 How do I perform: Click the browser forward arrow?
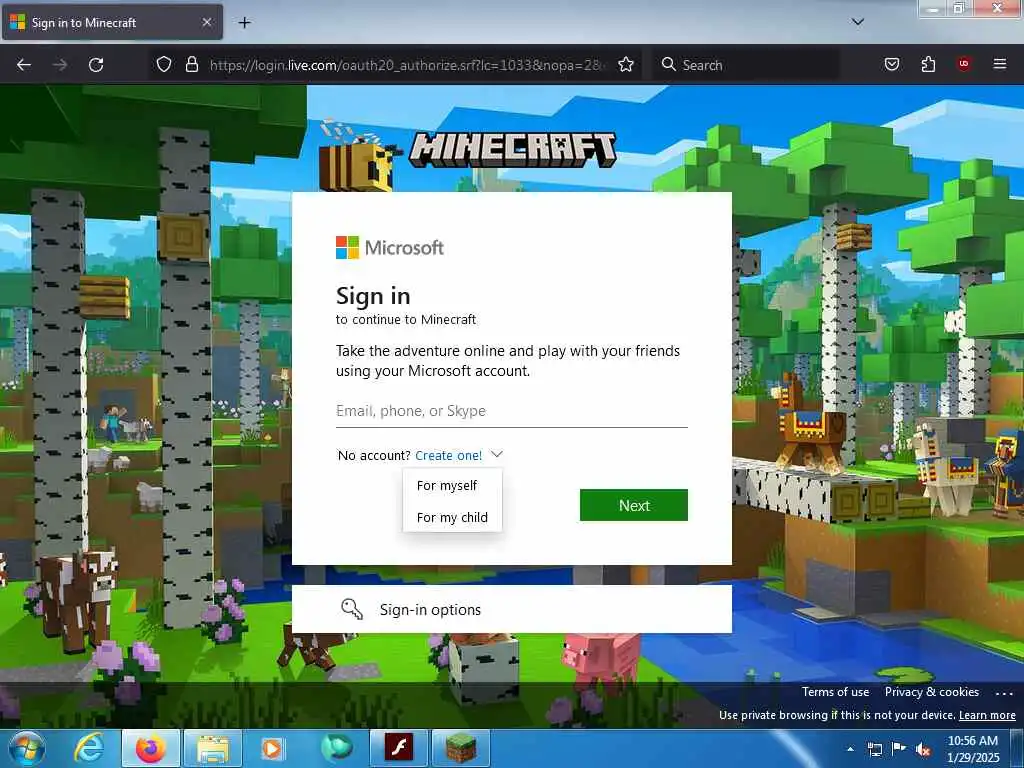pos(59,65)
